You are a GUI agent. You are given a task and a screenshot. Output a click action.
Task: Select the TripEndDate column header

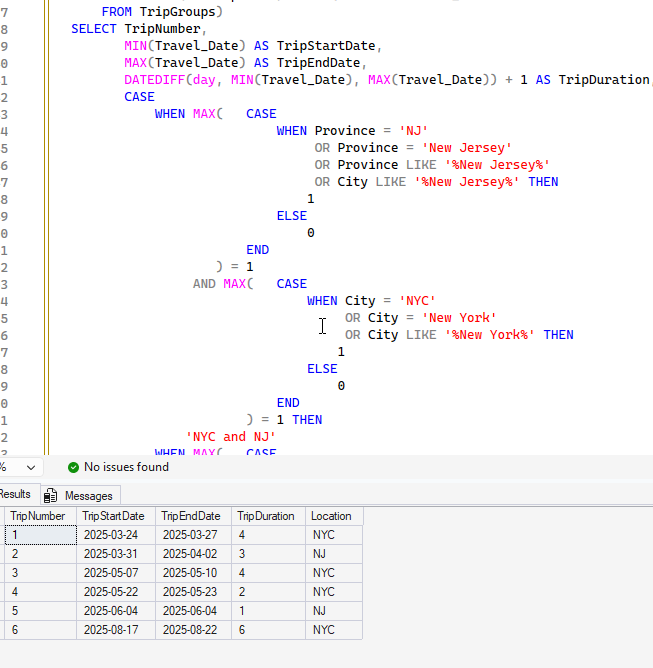click(x=192, y=516)
